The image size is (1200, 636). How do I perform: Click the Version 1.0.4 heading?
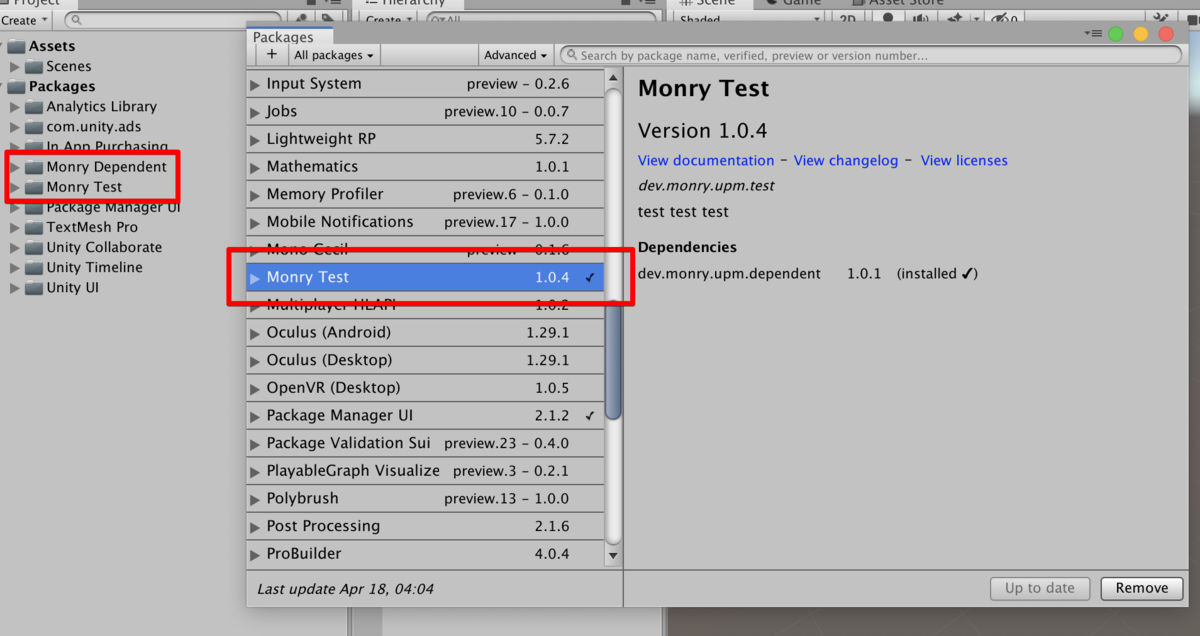click(x=703, y=130)
